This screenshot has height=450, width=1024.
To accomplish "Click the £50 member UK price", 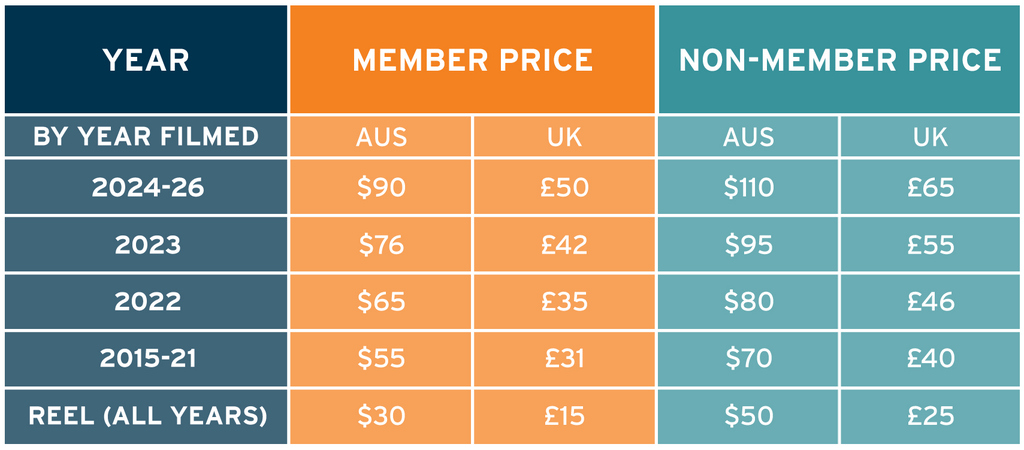I will [x=564, y=187].
